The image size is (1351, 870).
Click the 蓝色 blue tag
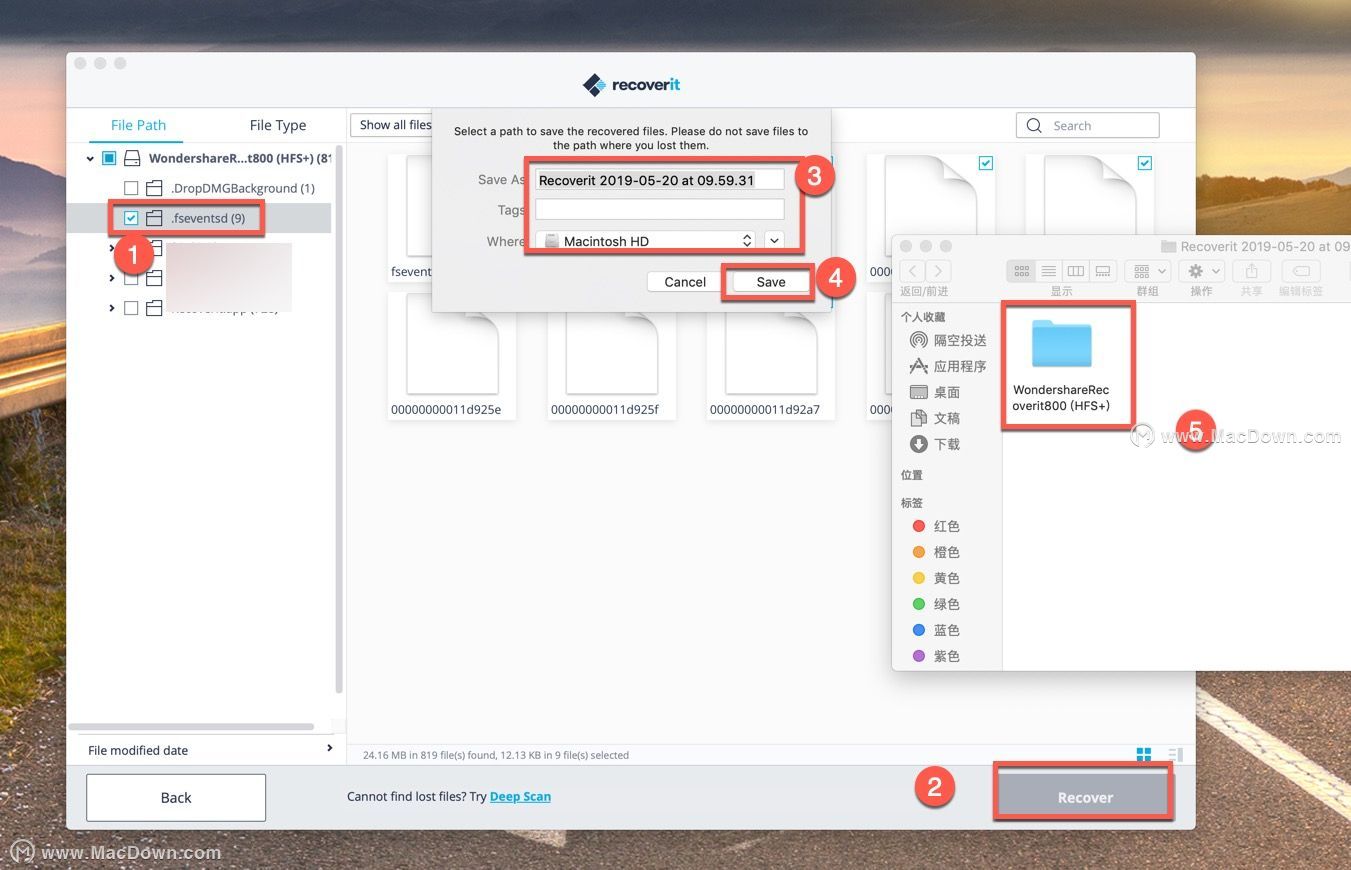tap(936, 630)
